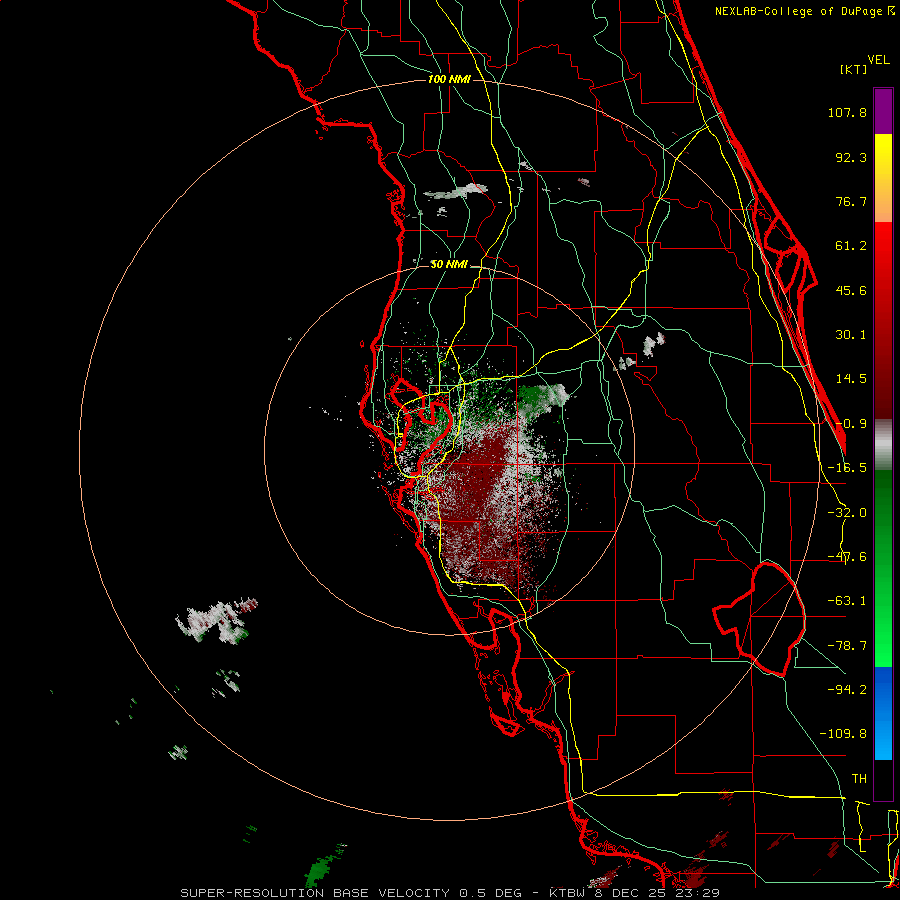Viewport: 900px width, 900px height.
Task: Select the -63.1 scale value
Action: tap(847, 601)
